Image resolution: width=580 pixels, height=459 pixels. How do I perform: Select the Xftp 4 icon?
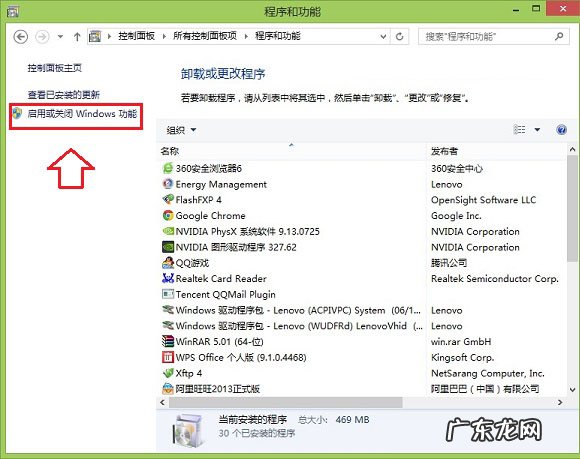(x=168, y=373)
